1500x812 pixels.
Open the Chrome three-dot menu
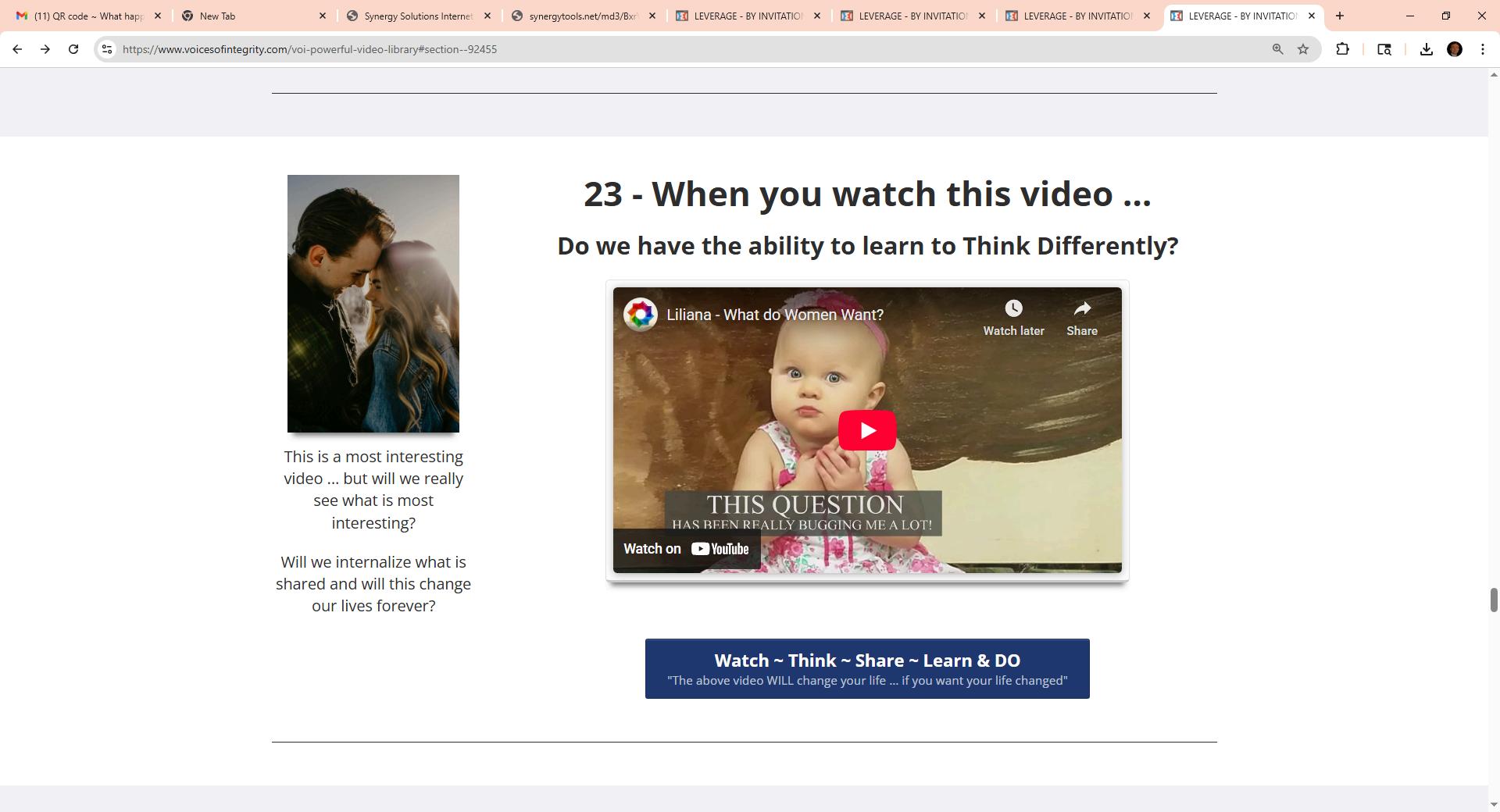coord(1483,49)
